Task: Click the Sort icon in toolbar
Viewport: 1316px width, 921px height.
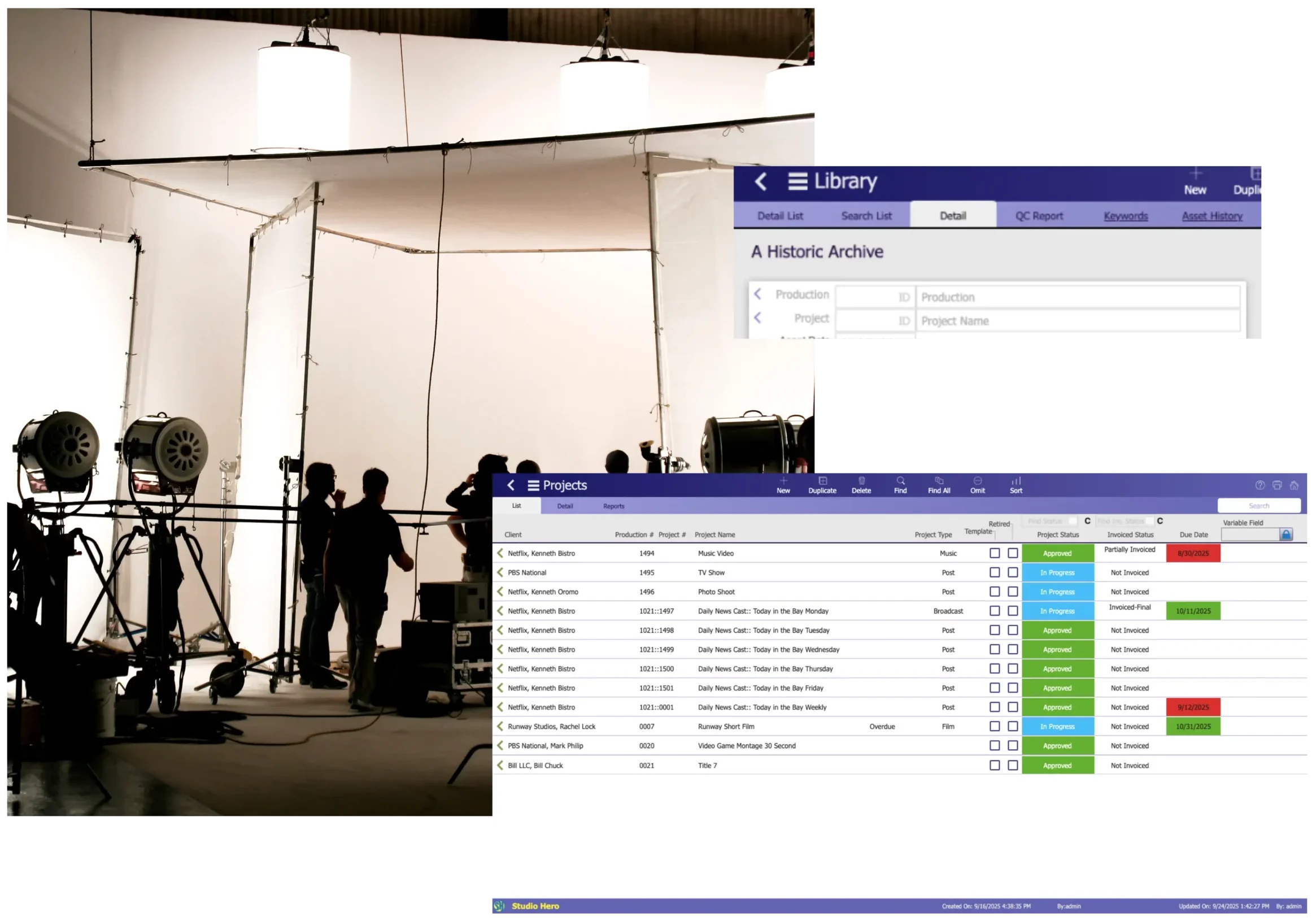Action: point(1016,481)
